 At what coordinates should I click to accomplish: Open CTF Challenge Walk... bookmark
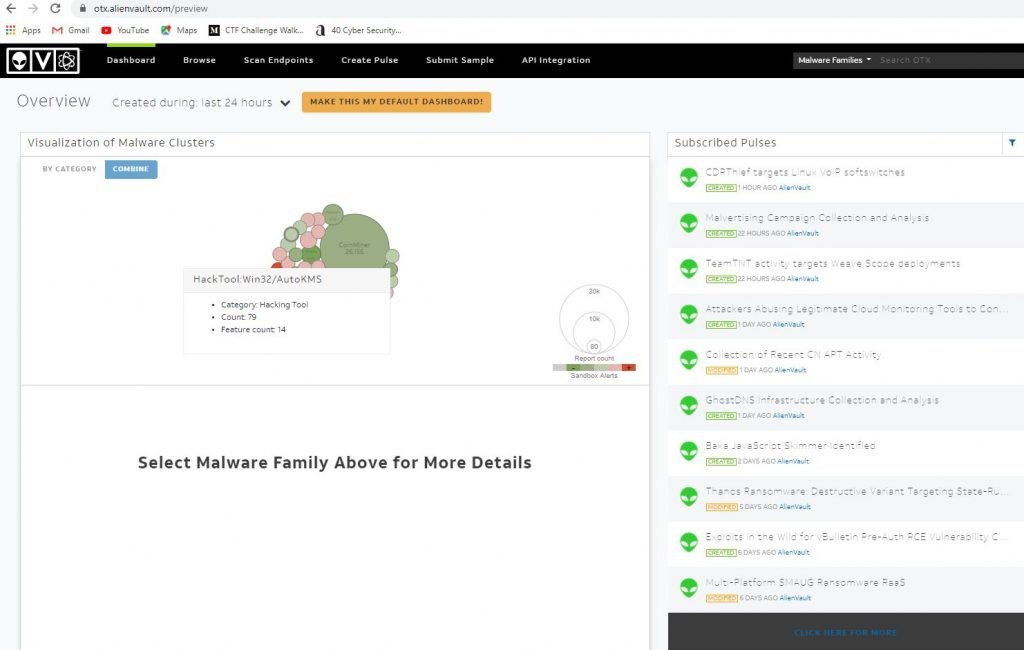click(x=256, y=30)
